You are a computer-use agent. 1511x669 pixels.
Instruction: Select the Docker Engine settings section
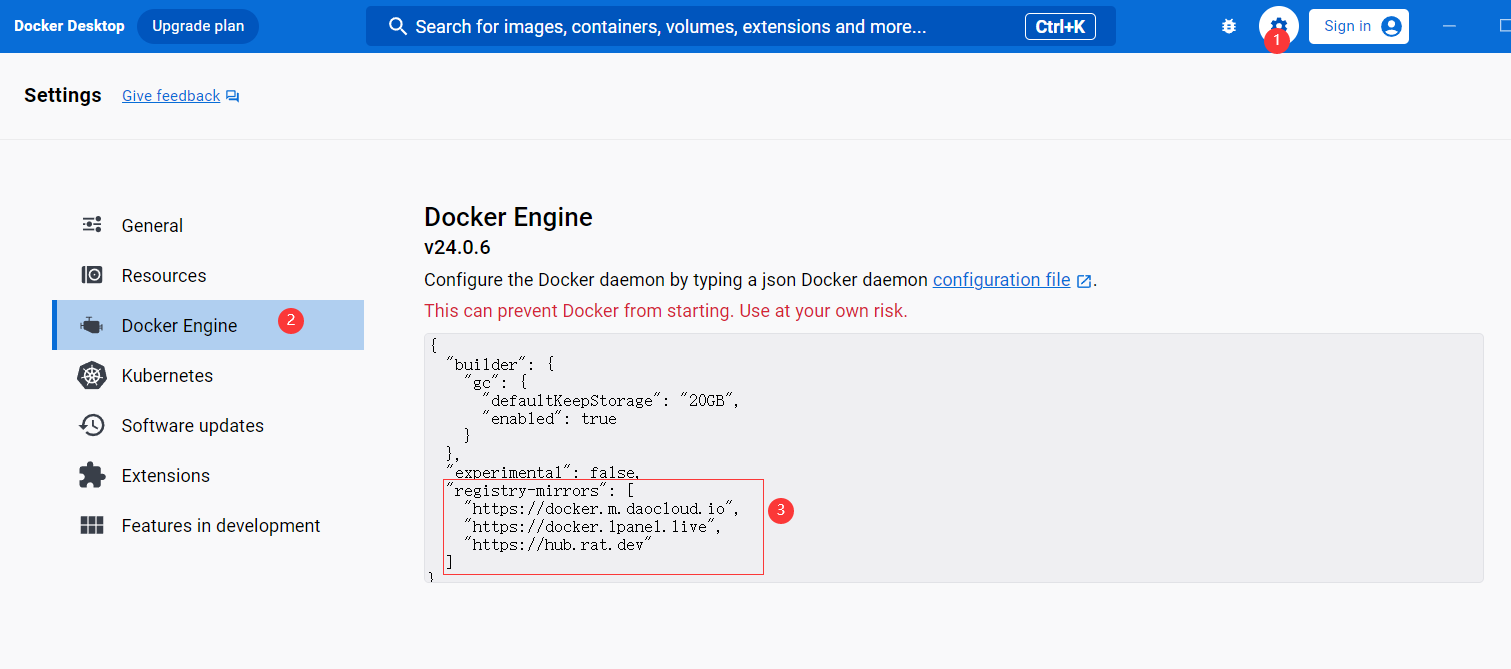point(208,325)
